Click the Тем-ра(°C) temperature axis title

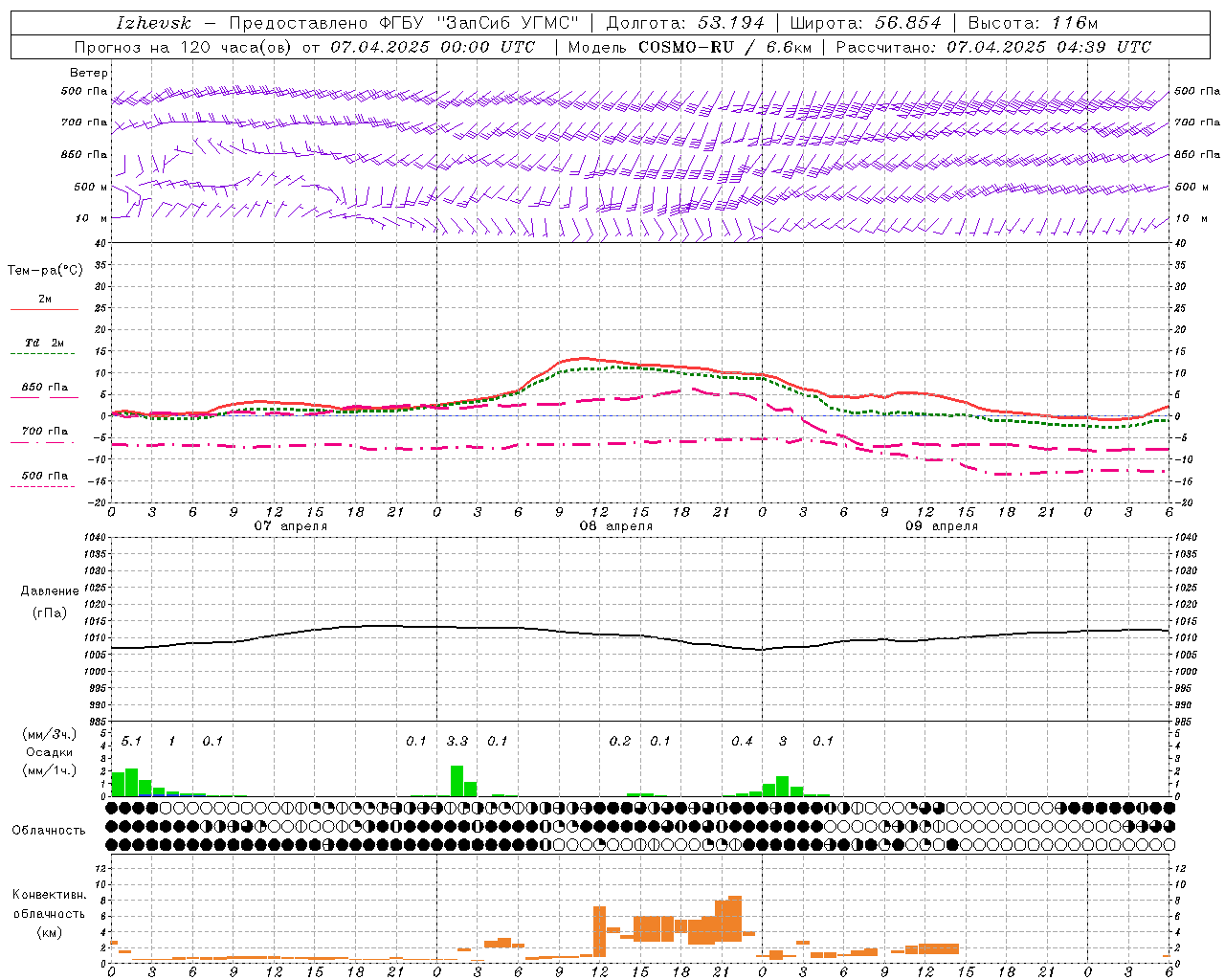click(45, 271)
